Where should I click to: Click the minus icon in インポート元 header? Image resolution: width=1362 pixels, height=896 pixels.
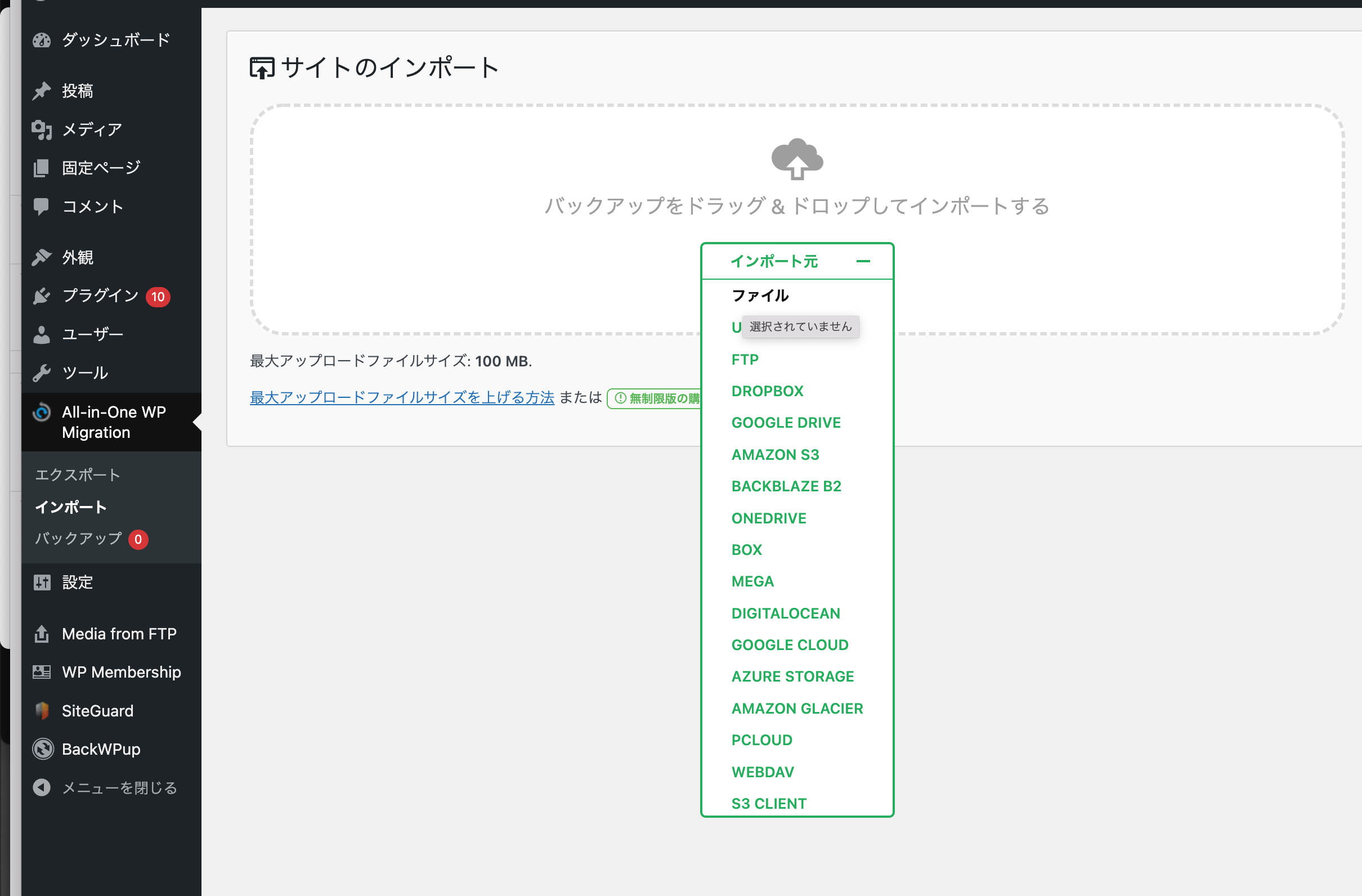(863, 262)
